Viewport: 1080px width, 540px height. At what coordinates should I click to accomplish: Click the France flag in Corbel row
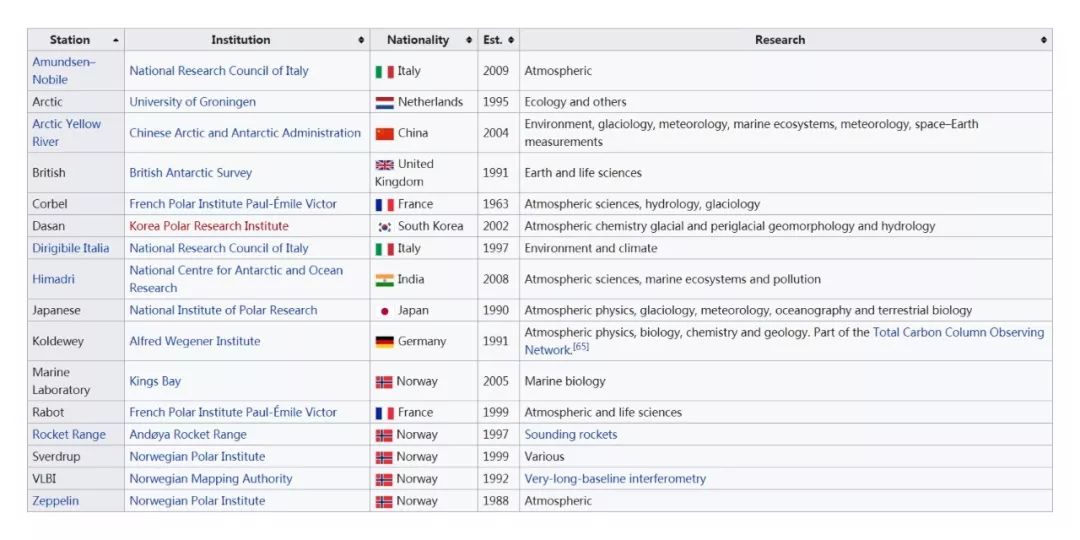384,205
